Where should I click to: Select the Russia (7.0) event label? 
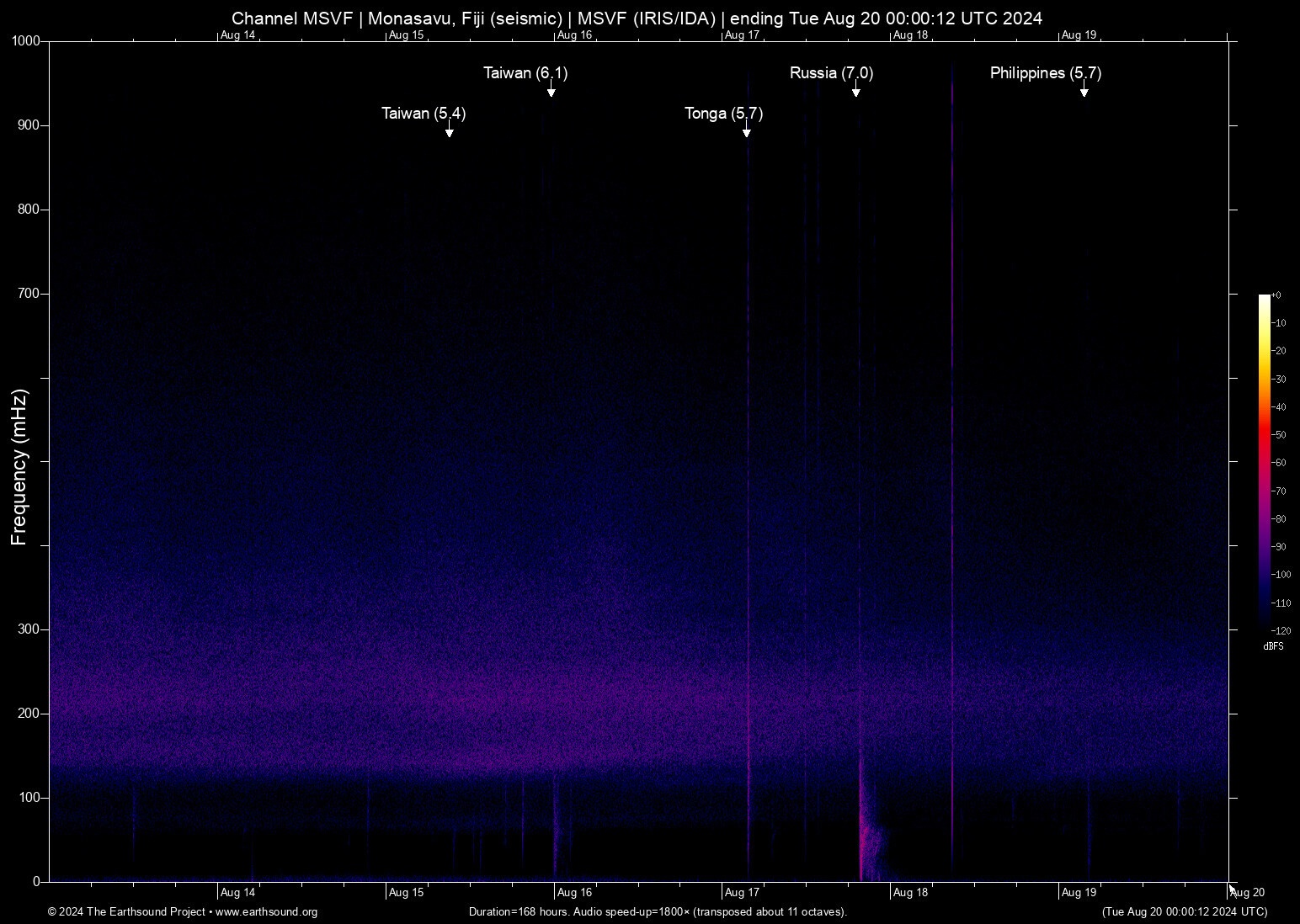[x=830, y=73]
